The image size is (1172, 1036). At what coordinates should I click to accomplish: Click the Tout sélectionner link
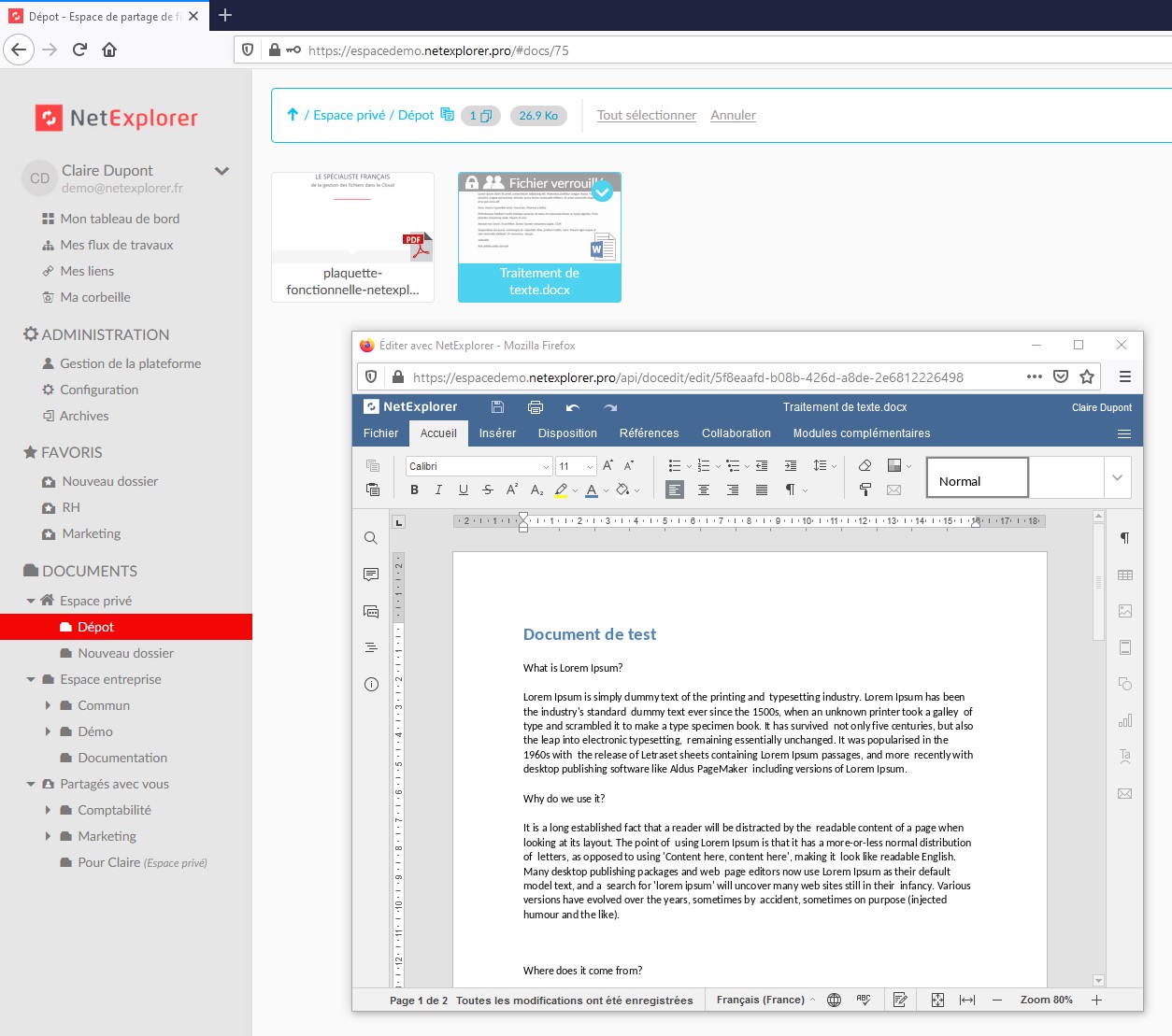(646, 115)
